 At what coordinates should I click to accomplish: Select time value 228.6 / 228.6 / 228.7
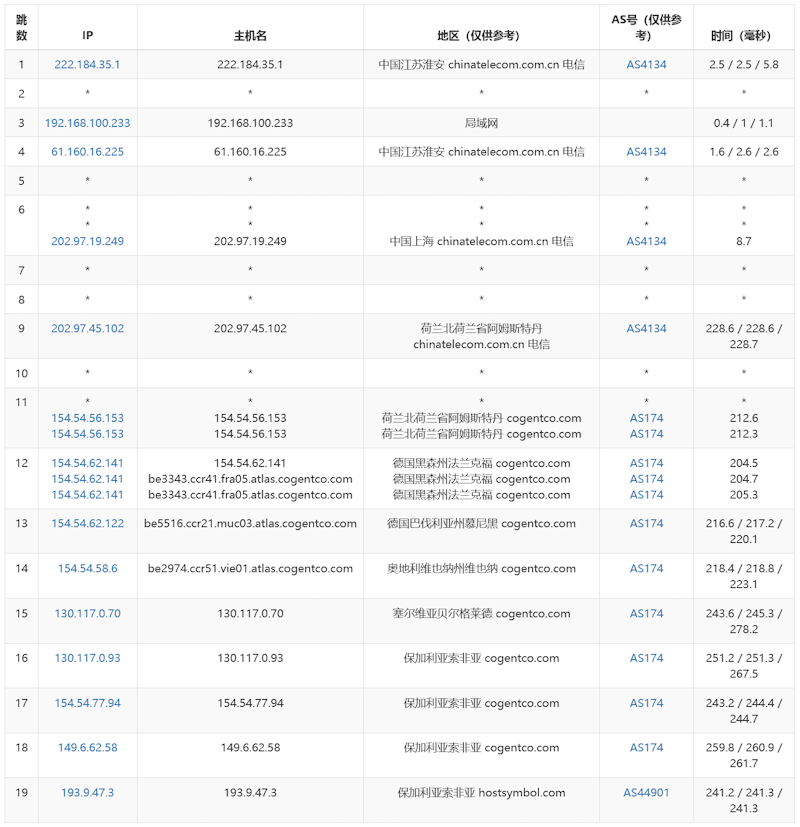click(x=744, y=336)
